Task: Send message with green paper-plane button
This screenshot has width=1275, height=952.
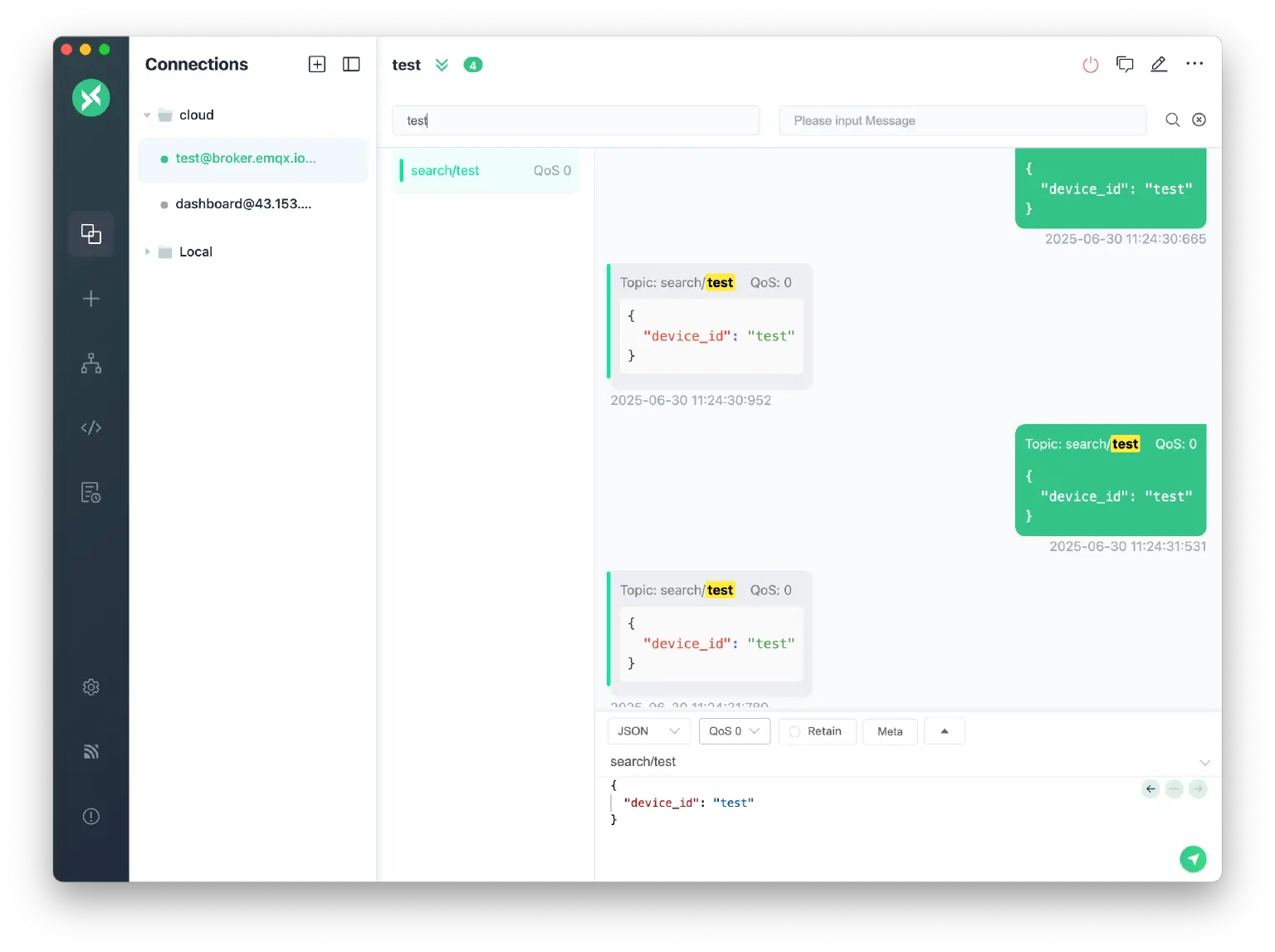Action: click(x=1193, y=859)
